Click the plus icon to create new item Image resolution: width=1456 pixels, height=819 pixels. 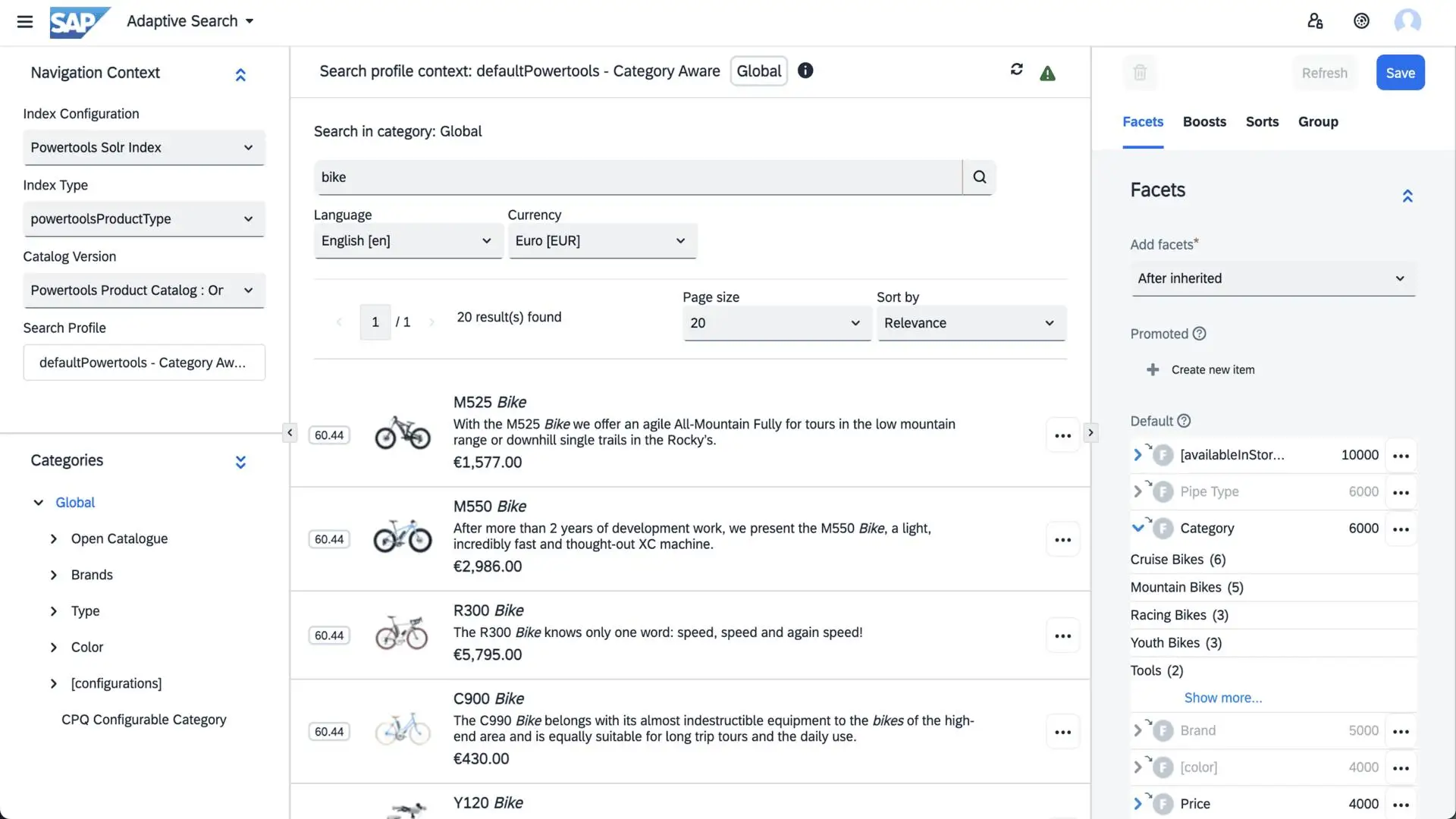click(1153, 369)
